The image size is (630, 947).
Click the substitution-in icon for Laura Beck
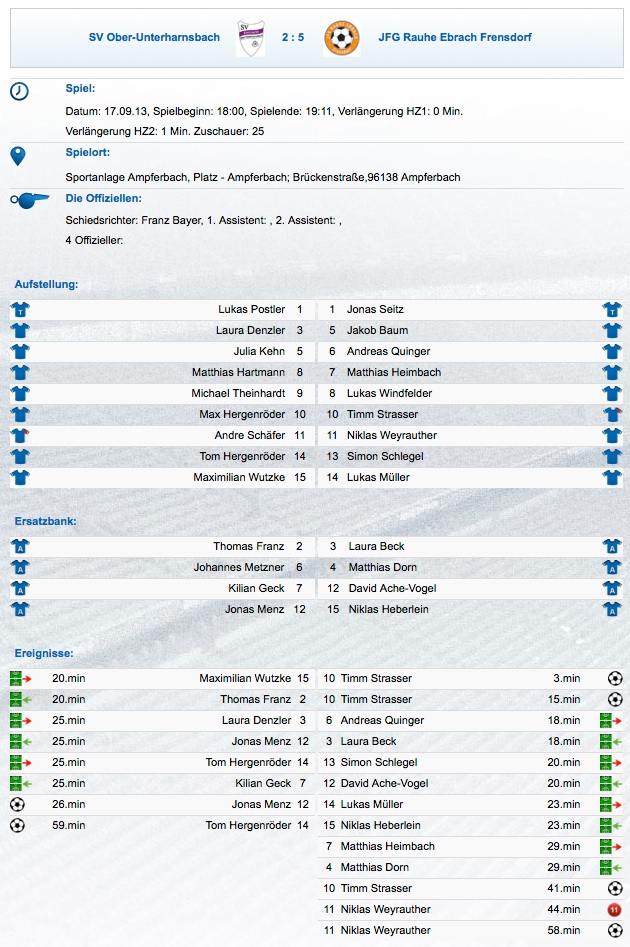(x=611, y=742)
